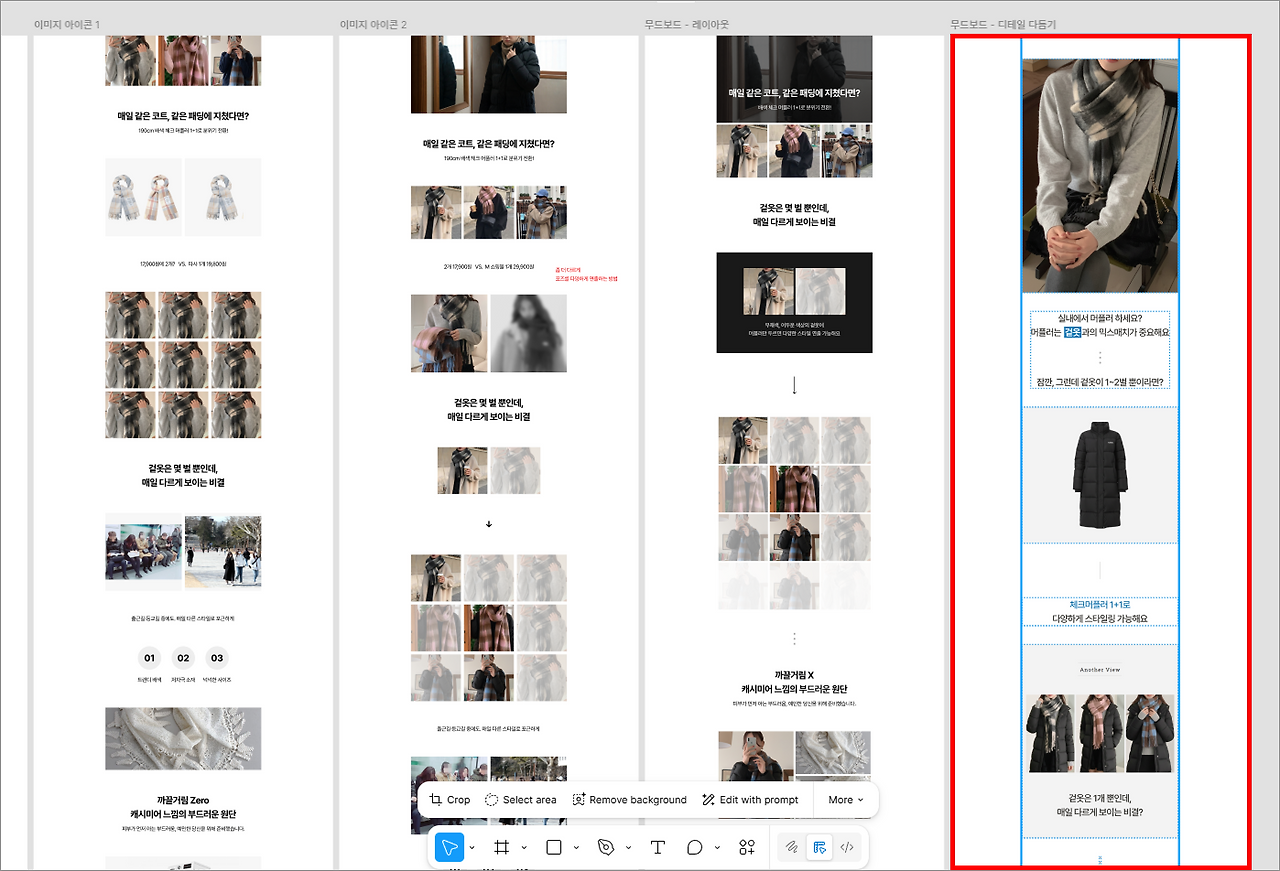Click the text '실내에서 머플러 하세요?'

click(1100, 318)
